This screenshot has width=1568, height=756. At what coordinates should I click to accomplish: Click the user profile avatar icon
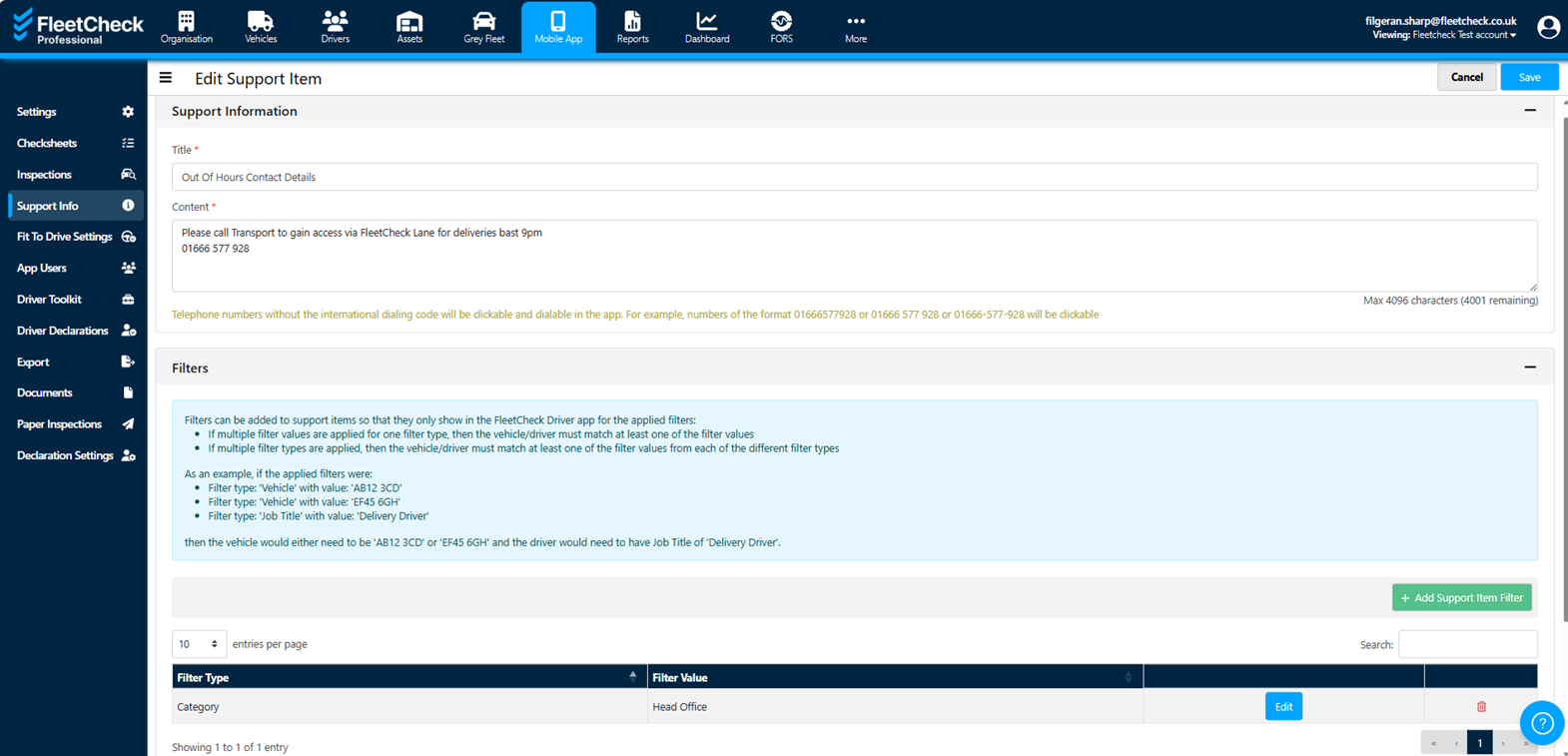click(1548, 27)
